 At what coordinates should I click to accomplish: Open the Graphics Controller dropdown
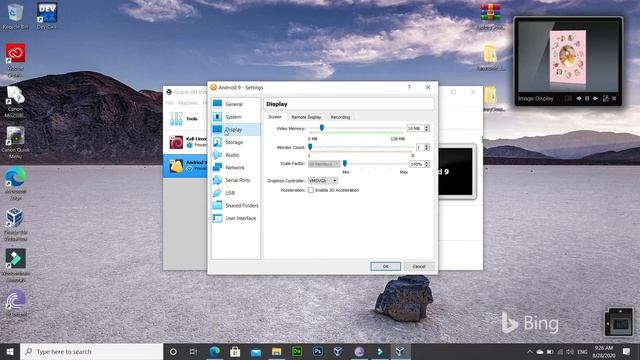322,180
